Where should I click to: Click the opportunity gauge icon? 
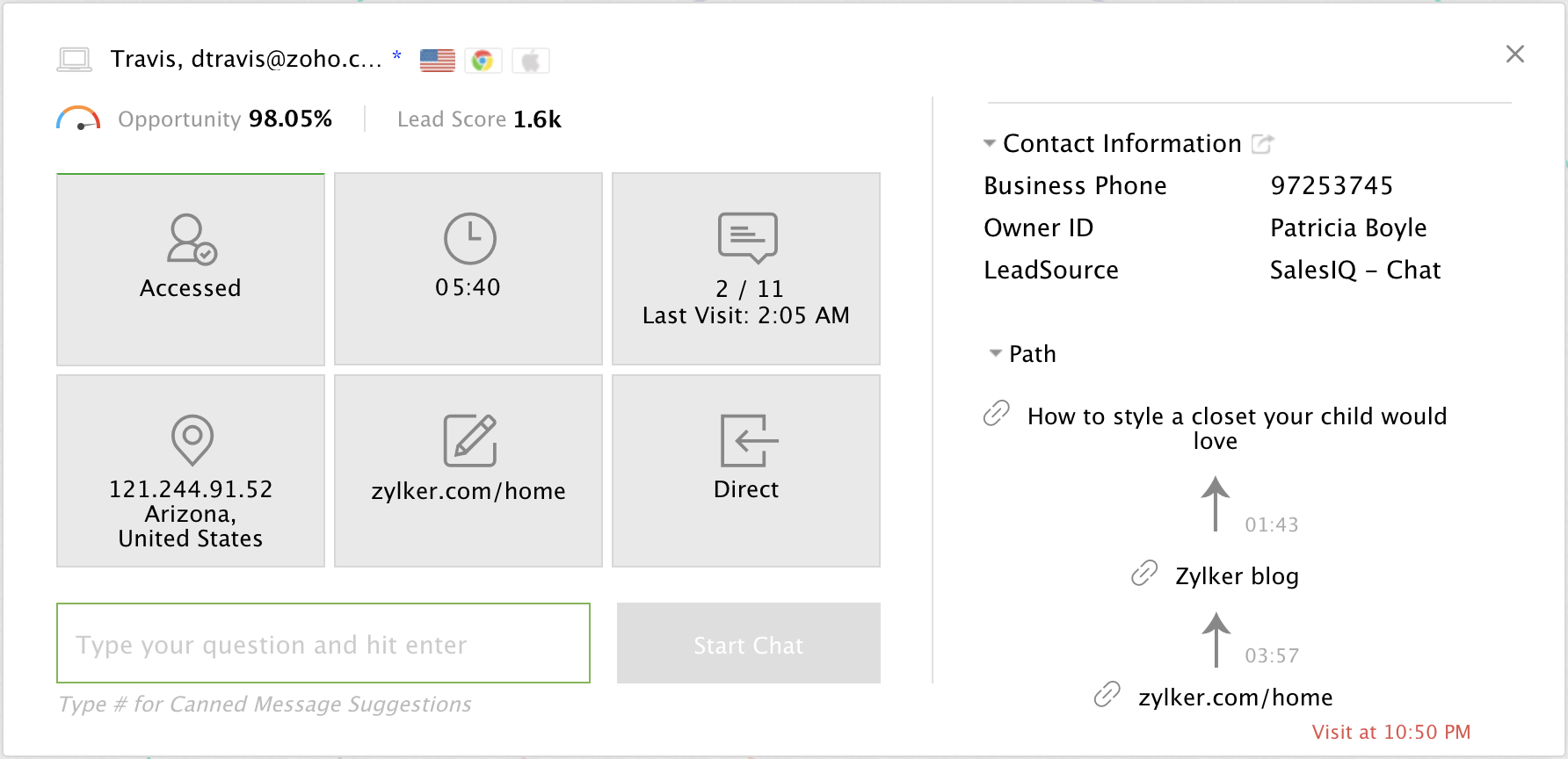click(x=78, y=119)
